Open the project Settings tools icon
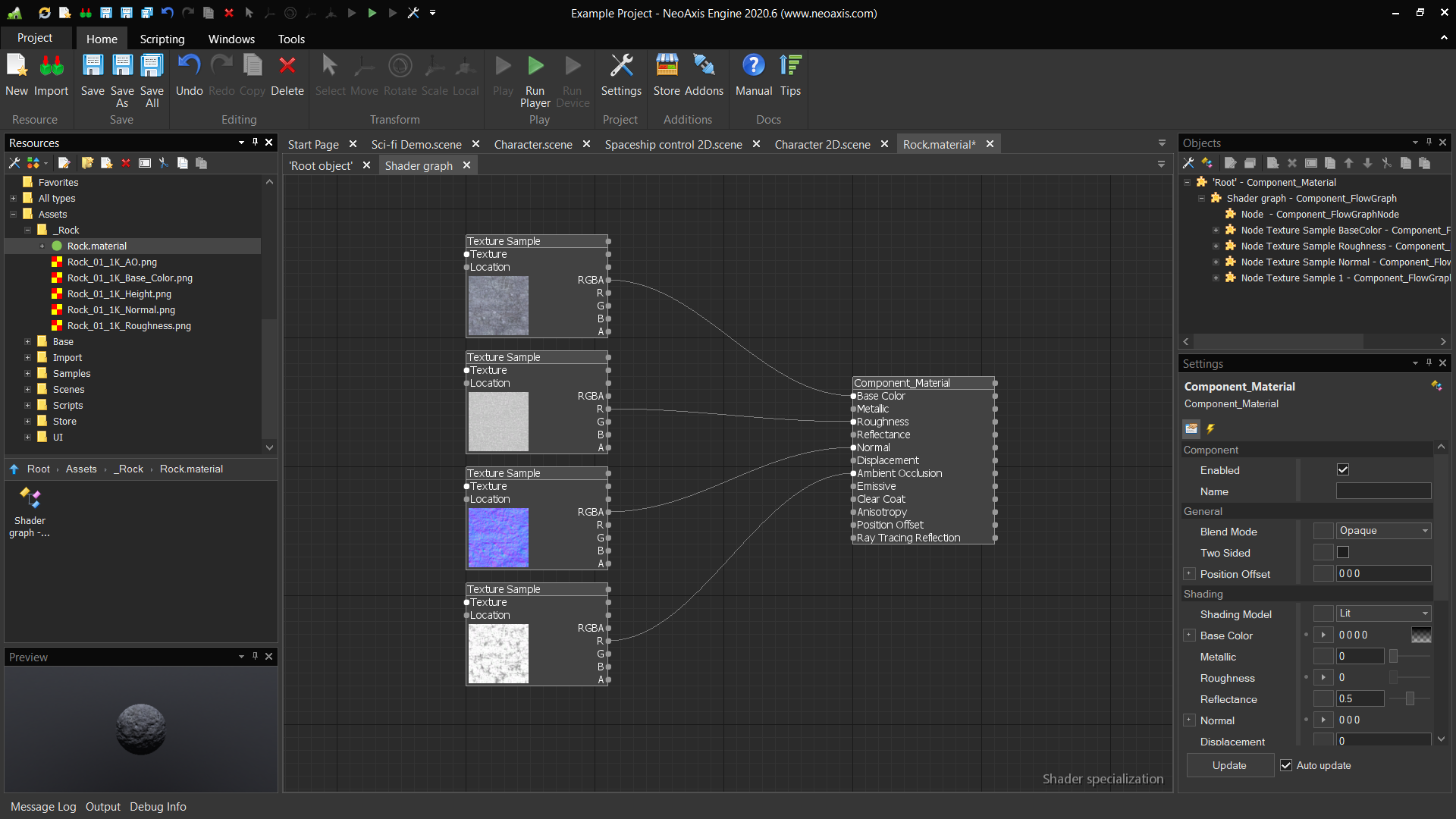This screenshot has height=819, width=1456. 621,66
